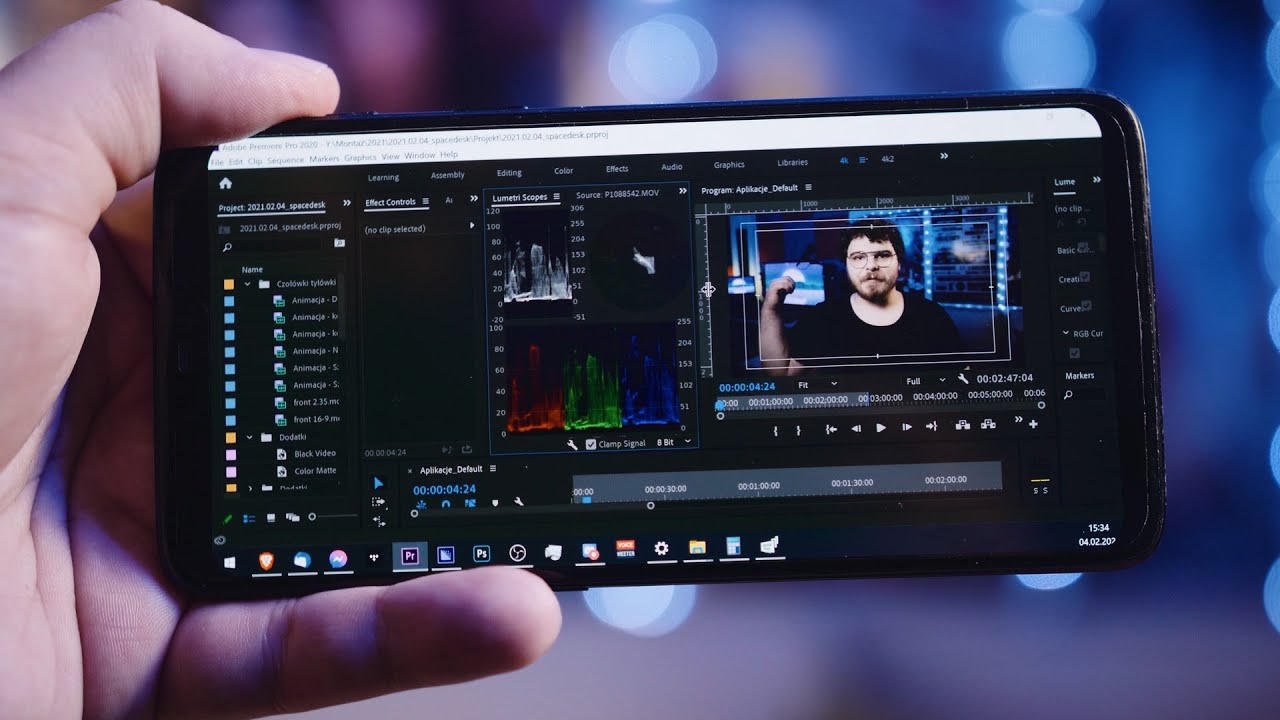Click Go to In point button
This screenshot has height=720, width=1280.
830,429
